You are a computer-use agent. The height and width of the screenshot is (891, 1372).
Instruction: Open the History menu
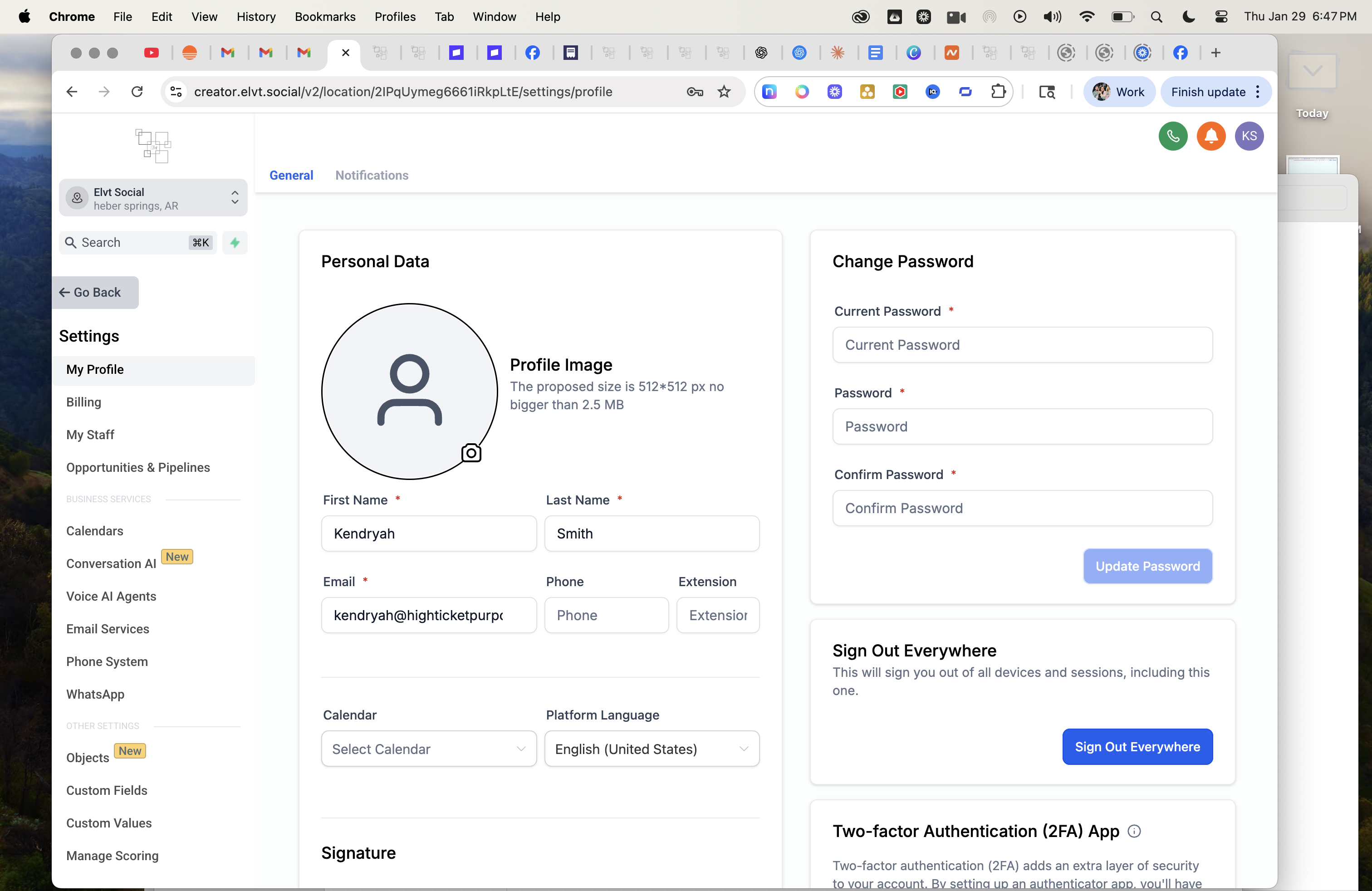256,17
